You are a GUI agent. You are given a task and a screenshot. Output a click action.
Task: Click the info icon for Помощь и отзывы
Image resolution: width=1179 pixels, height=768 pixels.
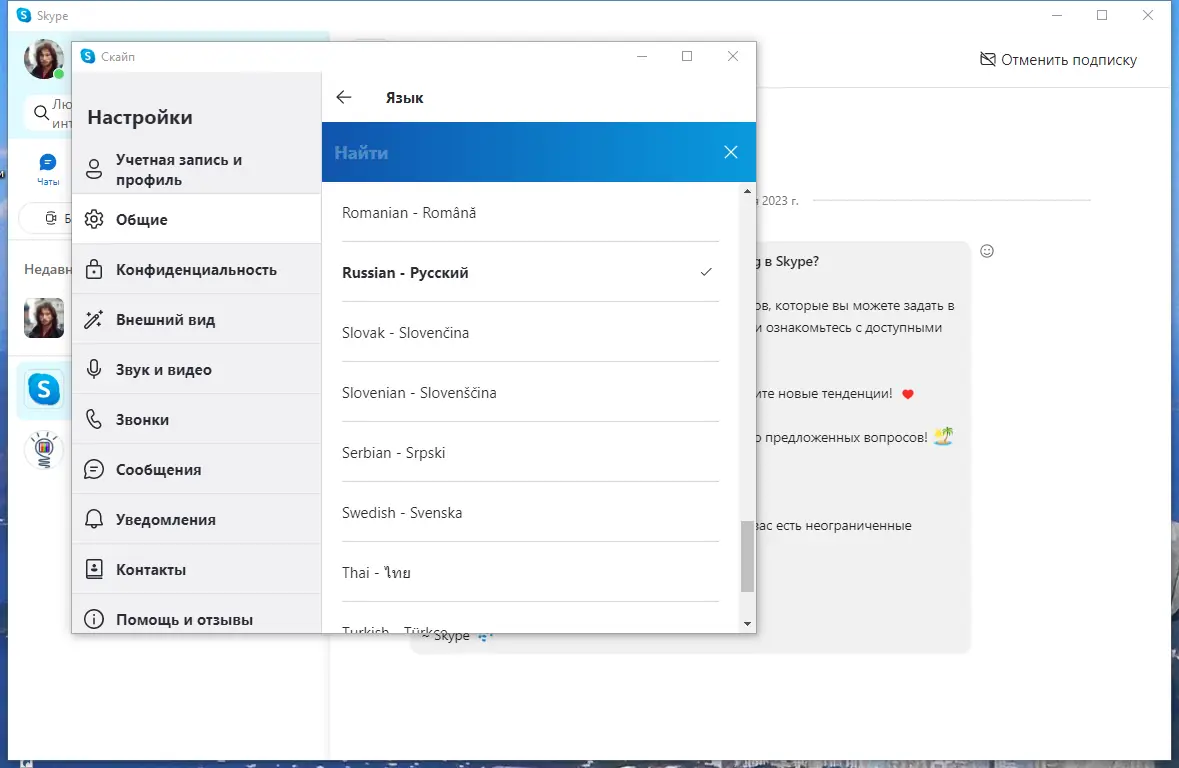point(94,619)
